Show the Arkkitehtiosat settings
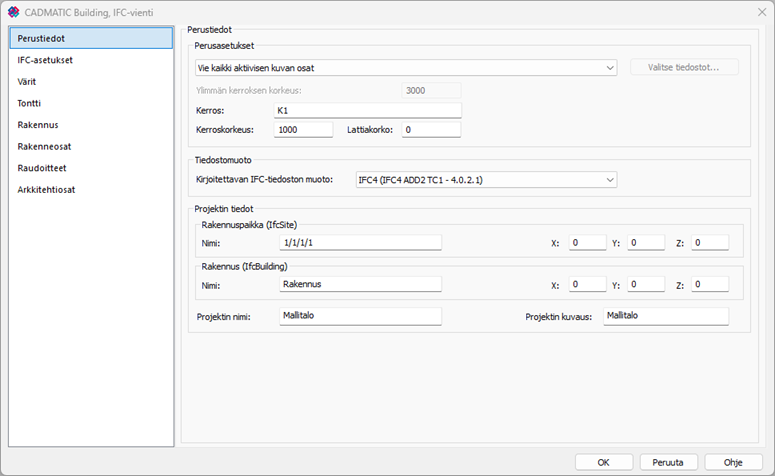The image size is (775, 476). click(x=46, y=189)
